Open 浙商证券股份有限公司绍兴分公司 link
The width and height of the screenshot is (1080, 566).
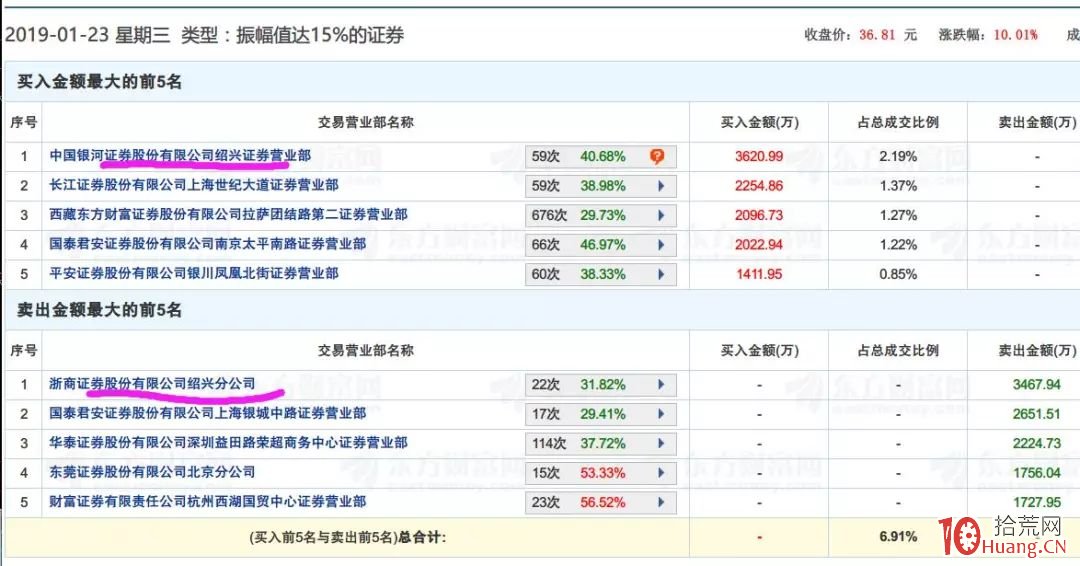pyautogui.click(x=152, y=384)
